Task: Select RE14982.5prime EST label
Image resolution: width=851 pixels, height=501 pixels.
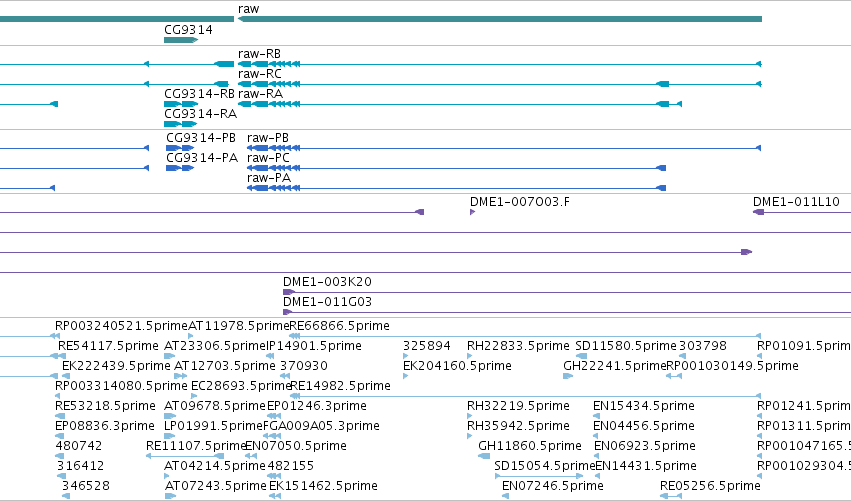Action: tap(341, 386)
